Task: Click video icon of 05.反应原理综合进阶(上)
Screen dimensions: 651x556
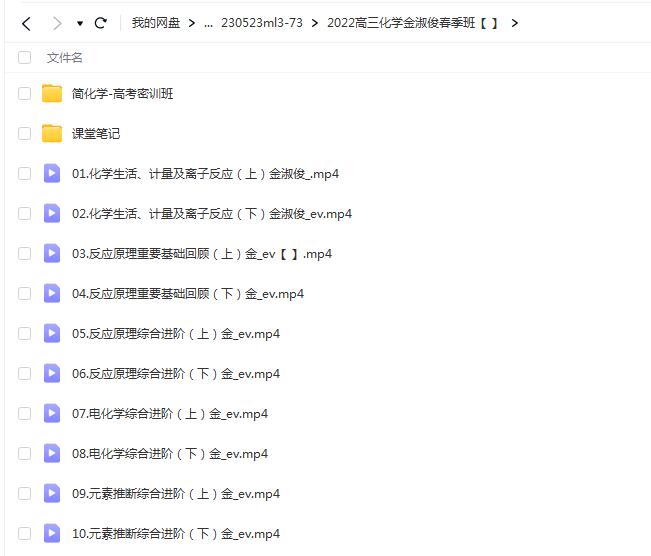Action: pos(52,334)
